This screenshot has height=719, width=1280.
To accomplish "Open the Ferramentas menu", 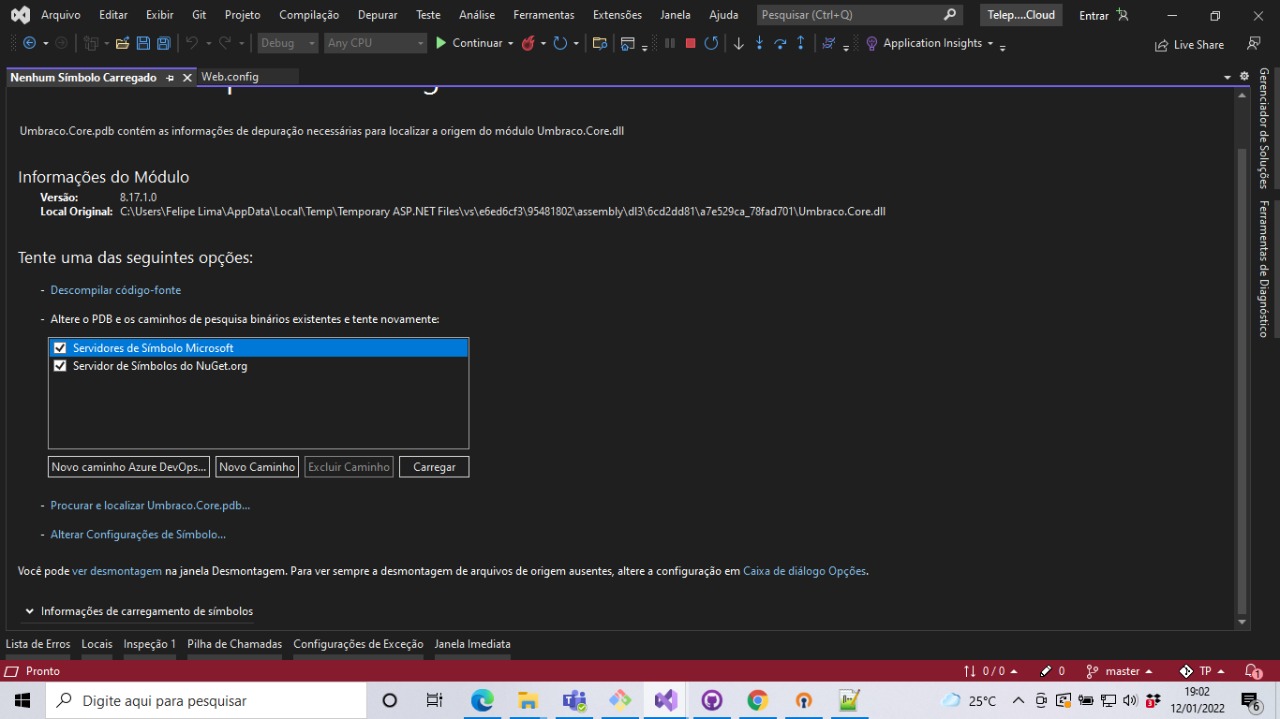I will (x=544, y=15).
